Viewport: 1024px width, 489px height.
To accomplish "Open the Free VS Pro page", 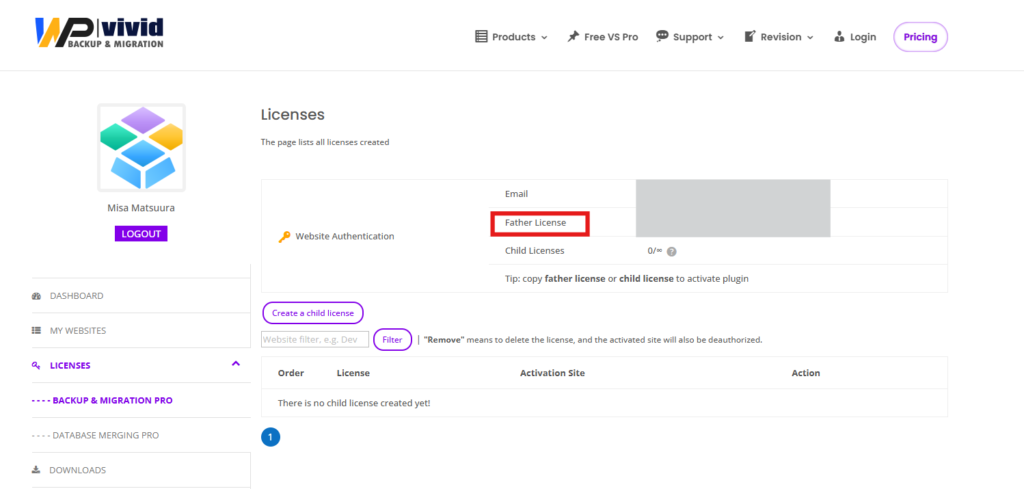I will click(602, 37).
